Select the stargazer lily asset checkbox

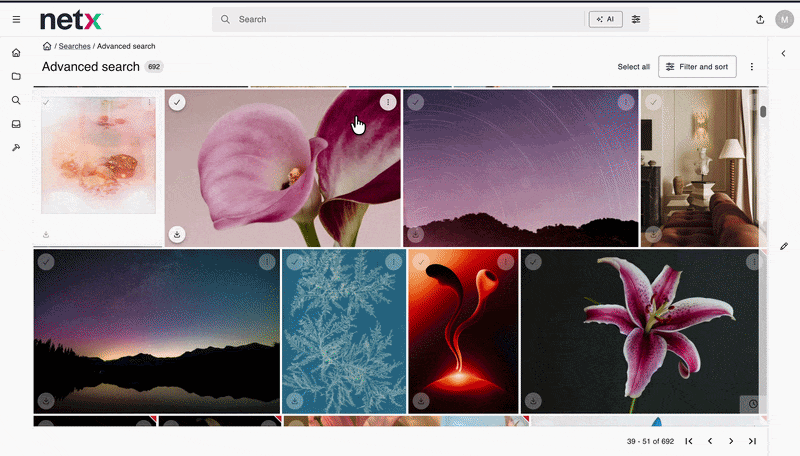[x=533, y=262]
